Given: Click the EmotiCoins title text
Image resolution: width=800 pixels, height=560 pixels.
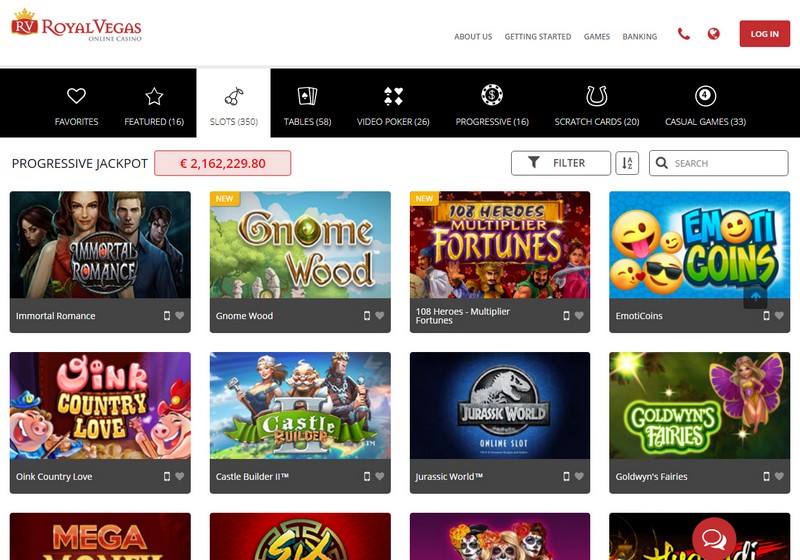Looking at the screenshot, I should pyautogui.click(x=639, y=316).
